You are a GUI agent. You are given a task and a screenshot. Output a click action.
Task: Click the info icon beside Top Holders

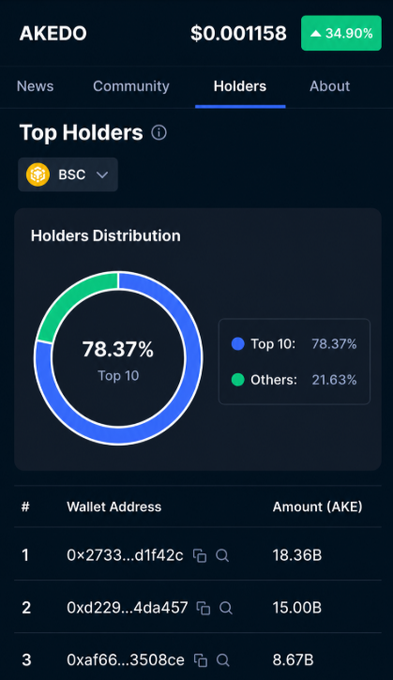click(x=159, y=133)
